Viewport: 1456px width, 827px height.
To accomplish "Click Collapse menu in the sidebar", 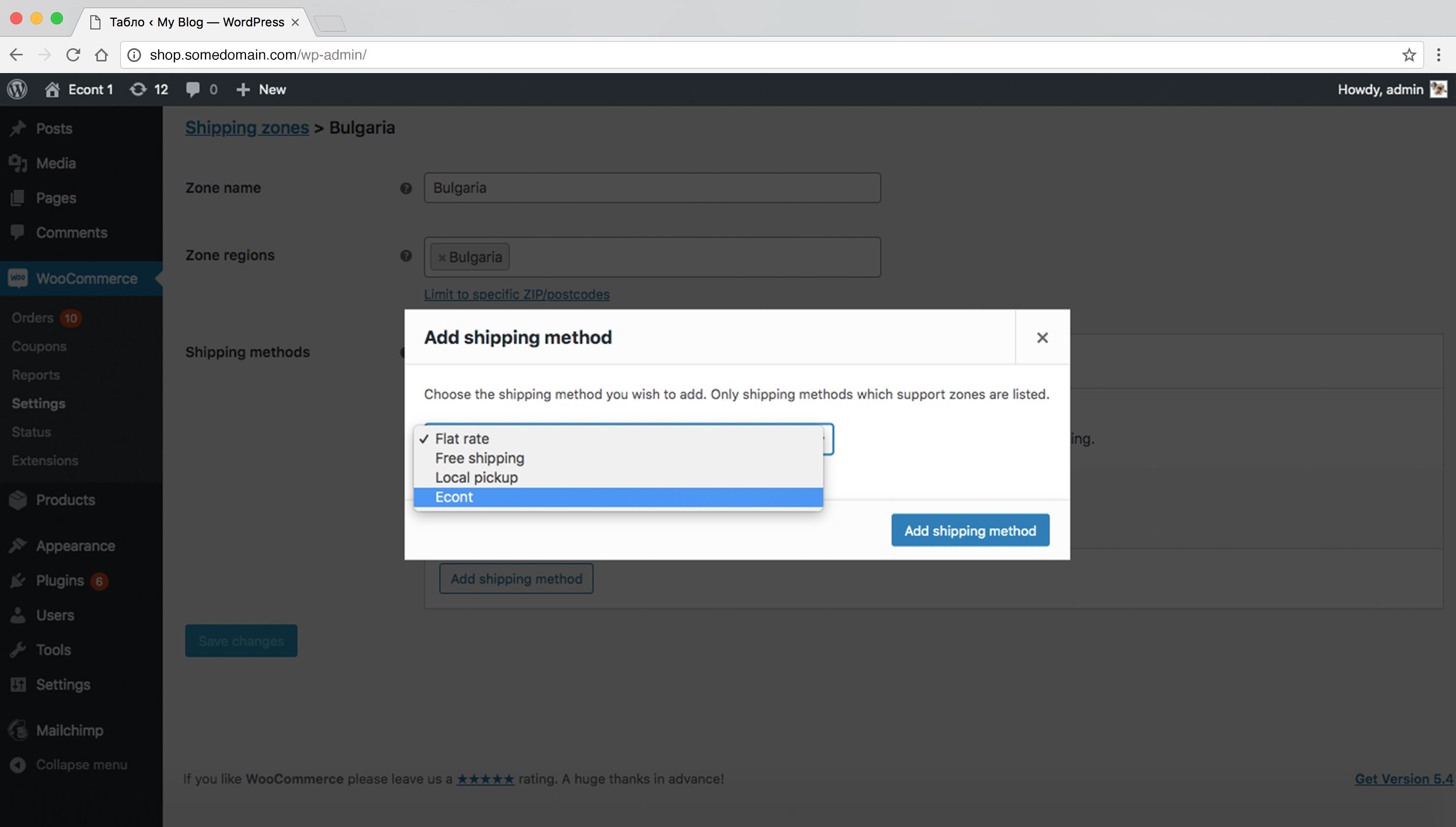I will (81, 765).
